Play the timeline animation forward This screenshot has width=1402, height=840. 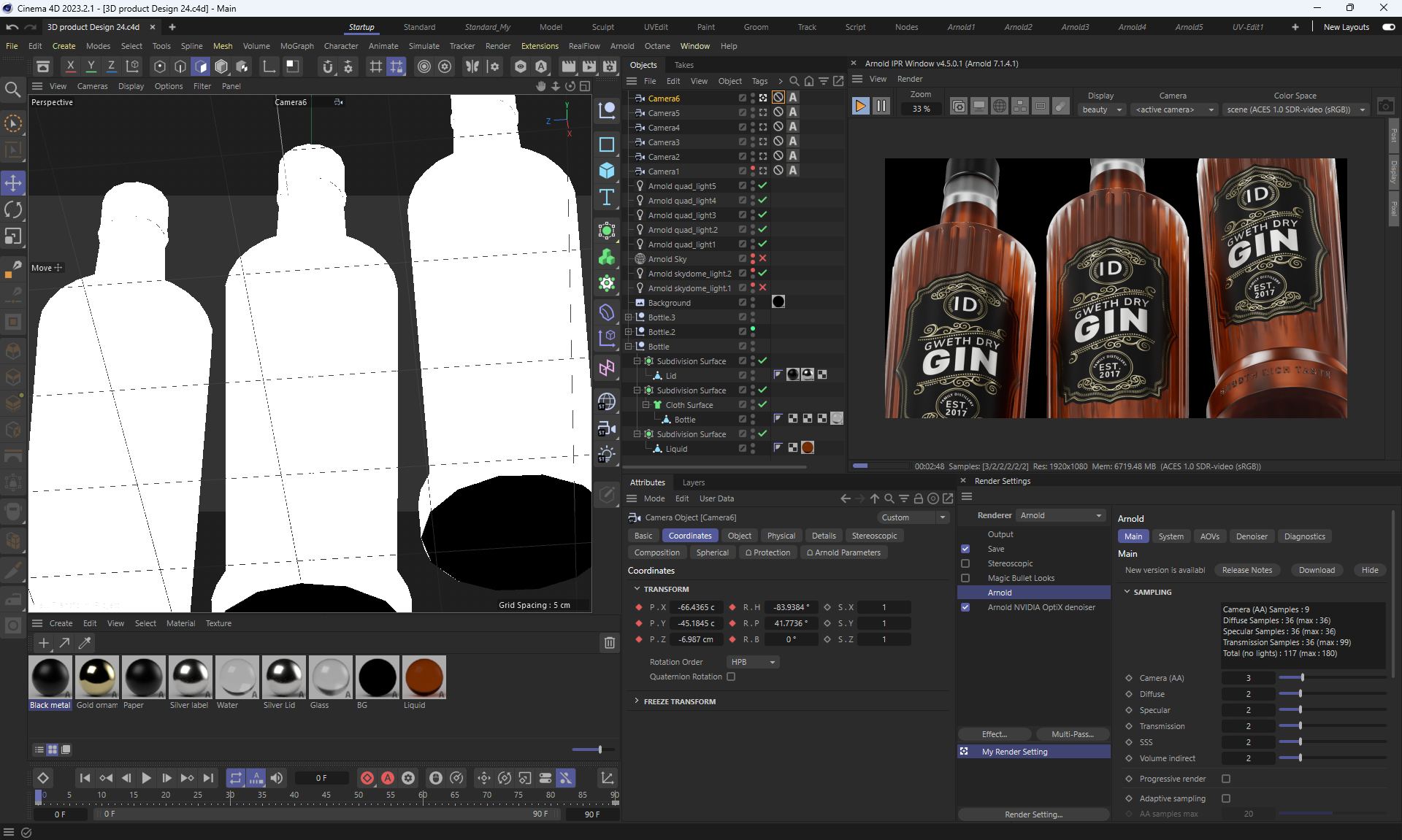pyautogui.click(x=146, y=778)
